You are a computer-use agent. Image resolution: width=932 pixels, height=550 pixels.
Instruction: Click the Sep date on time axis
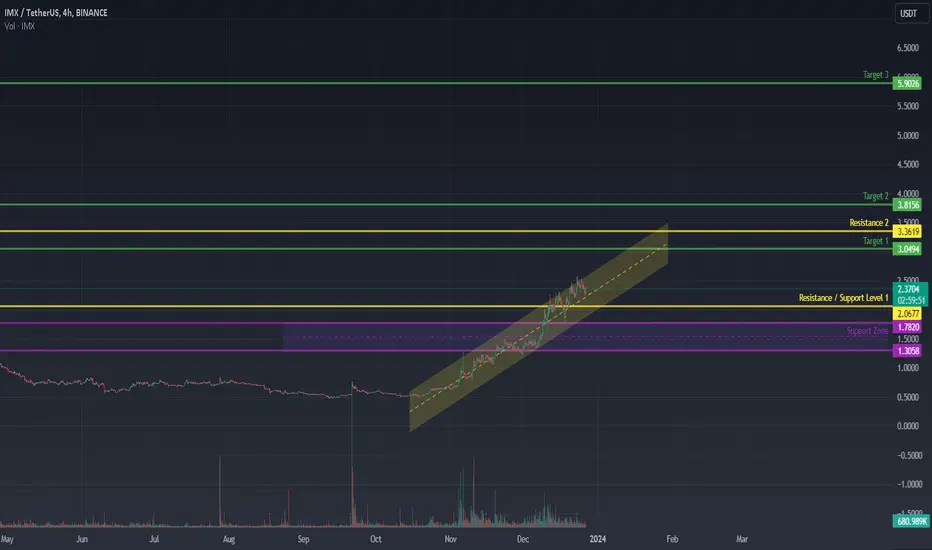click(x=303, y=539)
